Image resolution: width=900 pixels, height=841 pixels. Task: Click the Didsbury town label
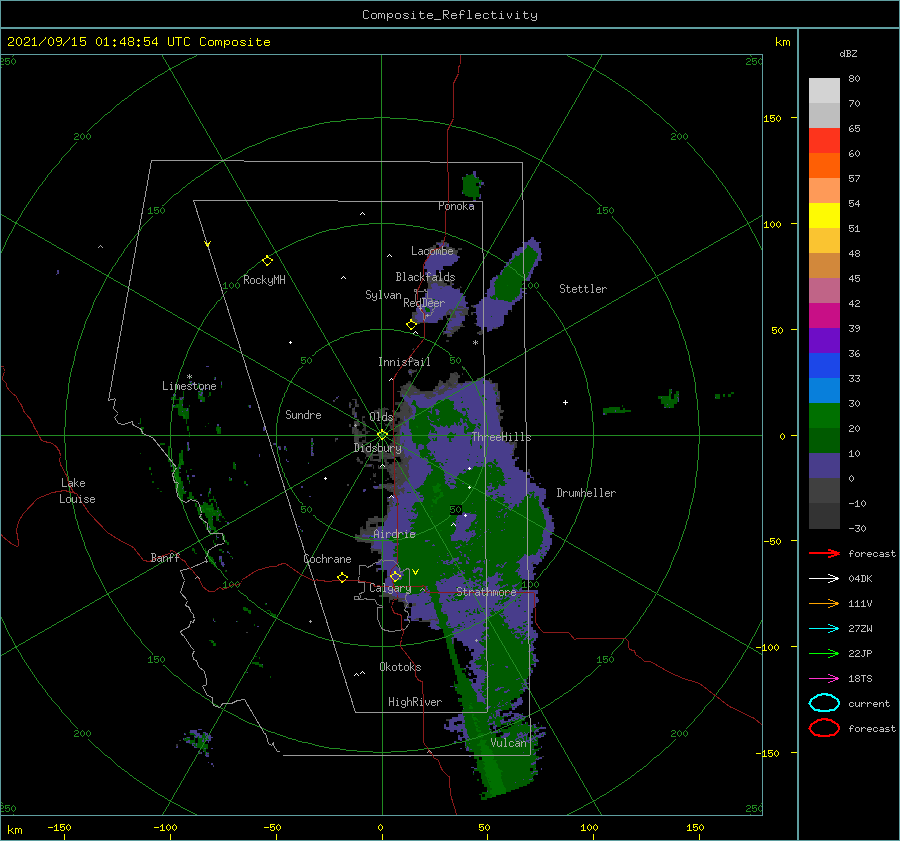click(377, 448)
